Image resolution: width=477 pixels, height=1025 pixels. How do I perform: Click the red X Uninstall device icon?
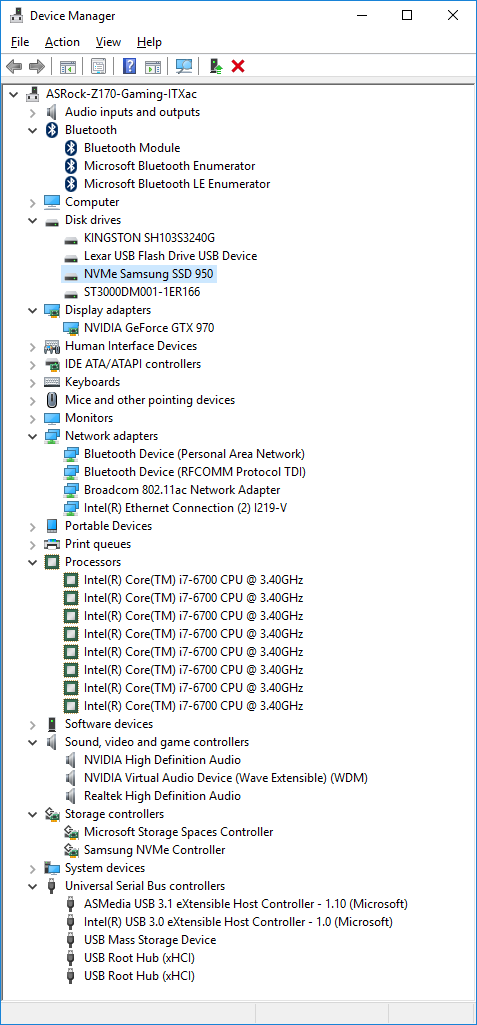click(238, 66)
